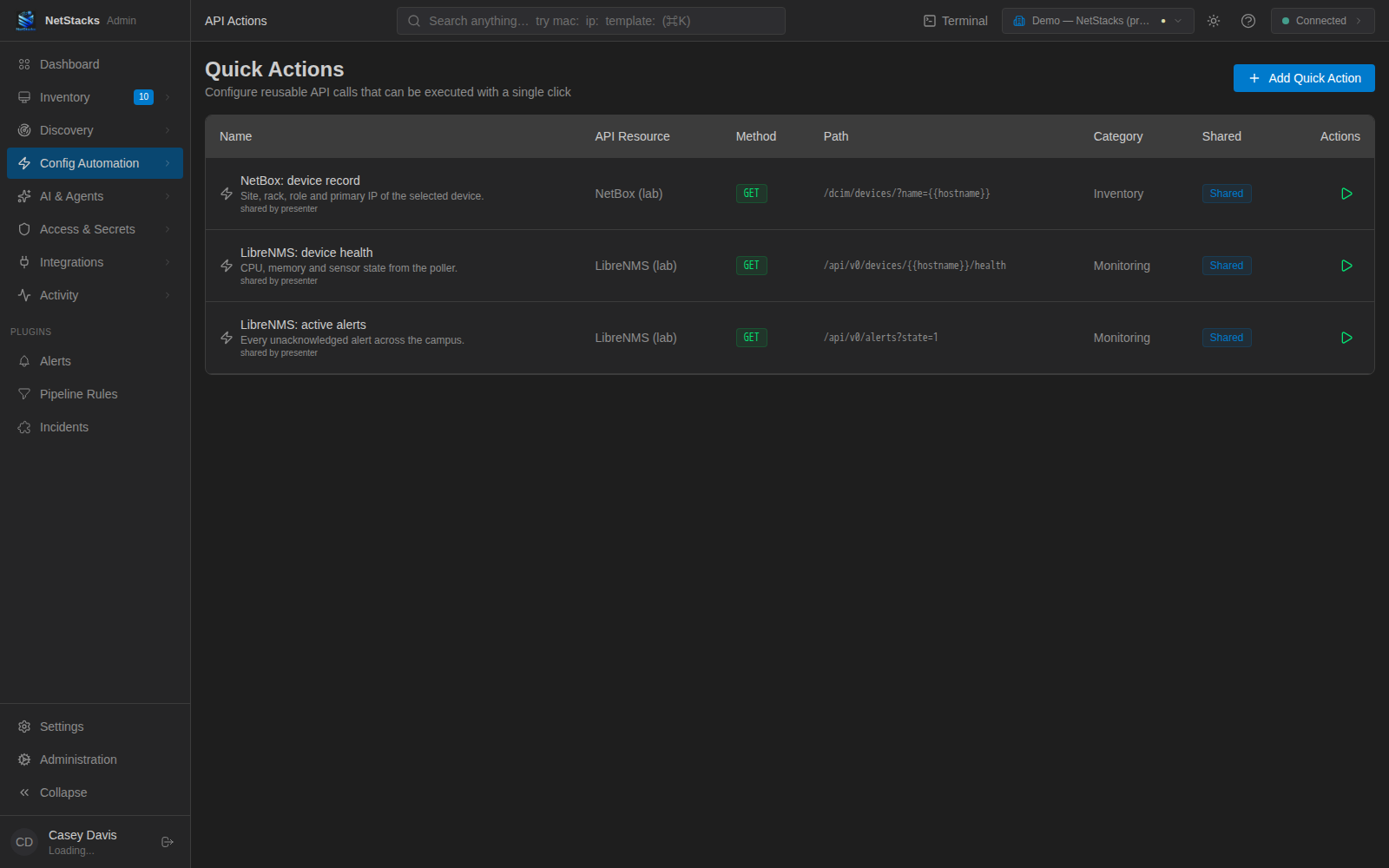
Task: Click the lightning icon beside NetBox: device record
Action: click(227, 194)
